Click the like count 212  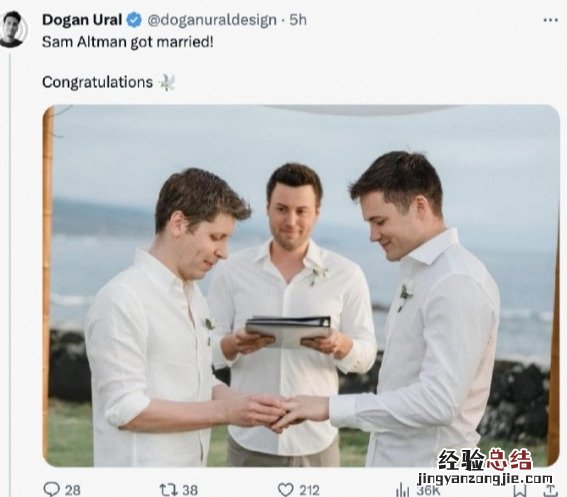click(310, 490)
